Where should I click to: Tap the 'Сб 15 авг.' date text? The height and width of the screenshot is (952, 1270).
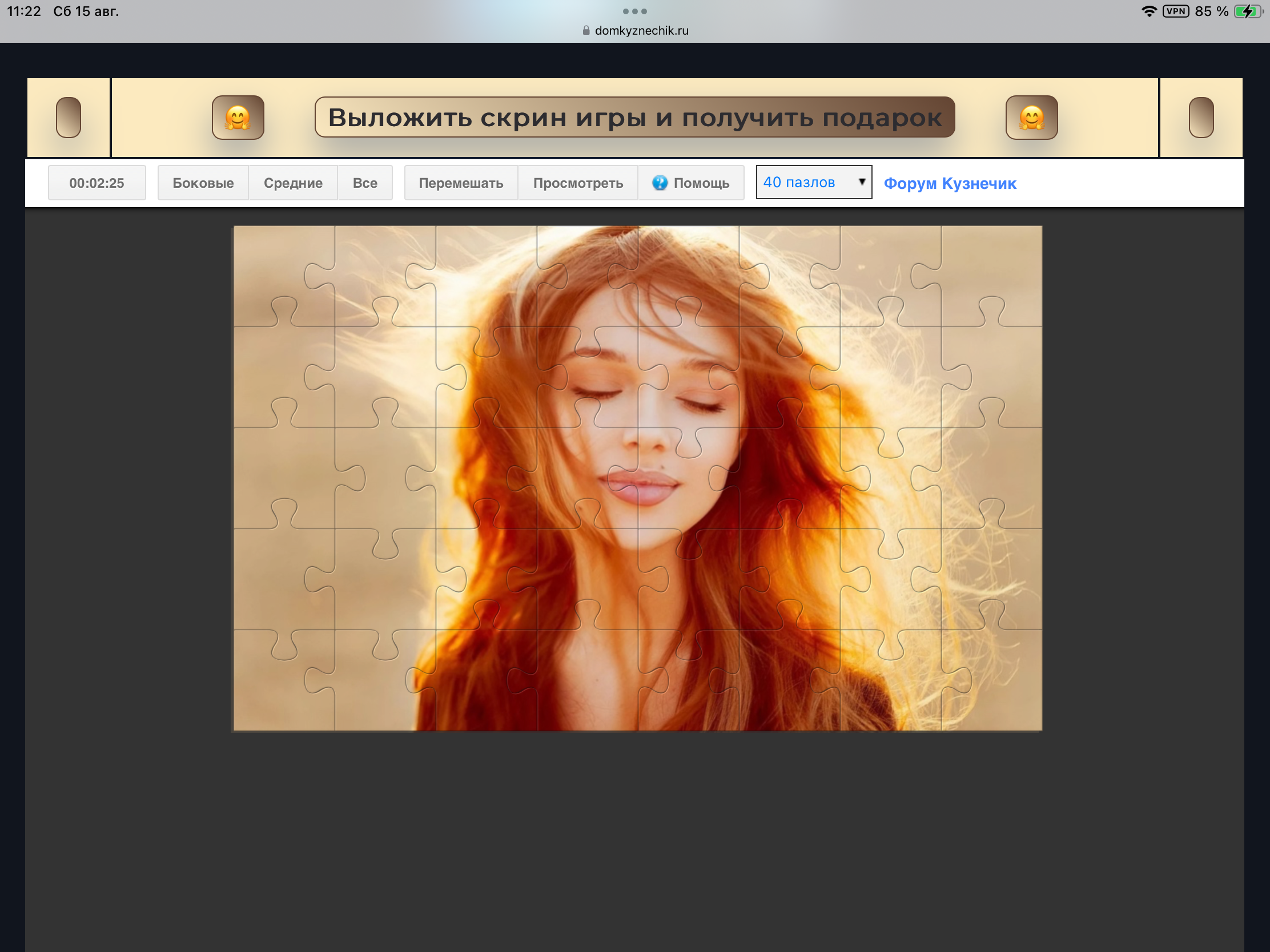click(86, 11)
